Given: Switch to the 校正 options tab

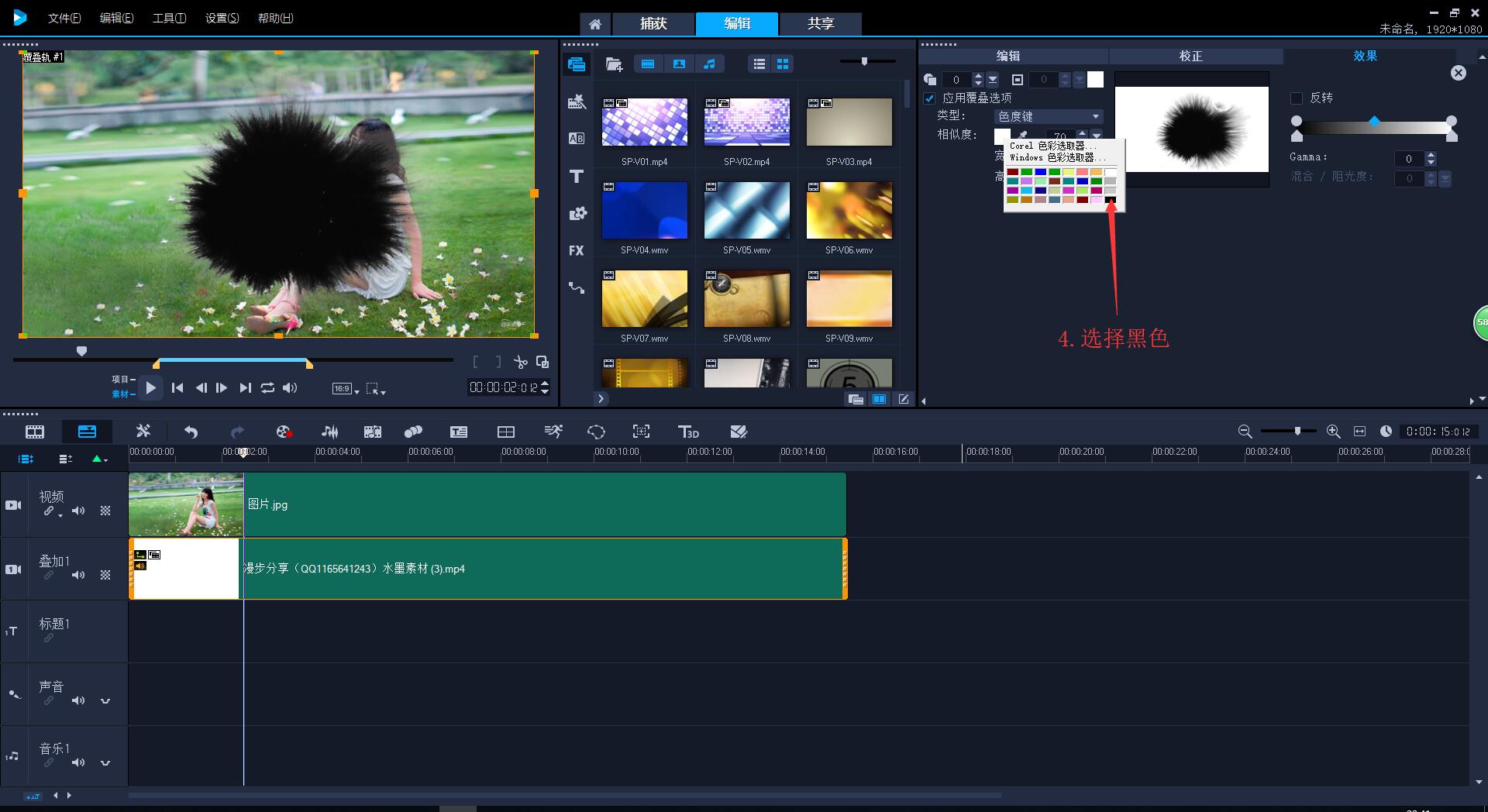Looking at the screenshot, I should (x=1191, y=56).
